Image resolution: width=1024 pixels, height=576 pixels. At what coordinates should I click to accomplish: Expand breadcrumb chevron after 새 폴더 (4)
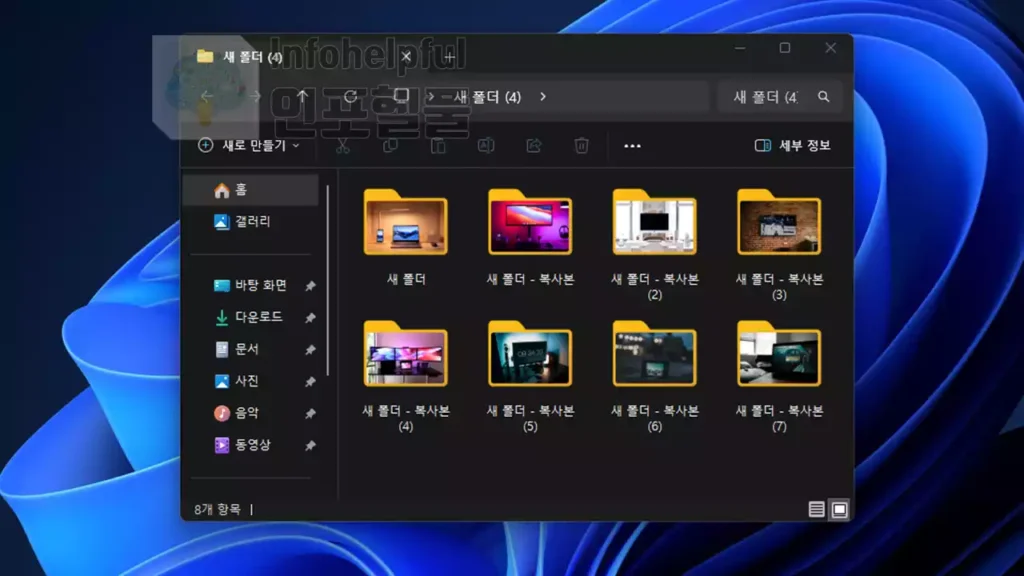tap(543, 97)
